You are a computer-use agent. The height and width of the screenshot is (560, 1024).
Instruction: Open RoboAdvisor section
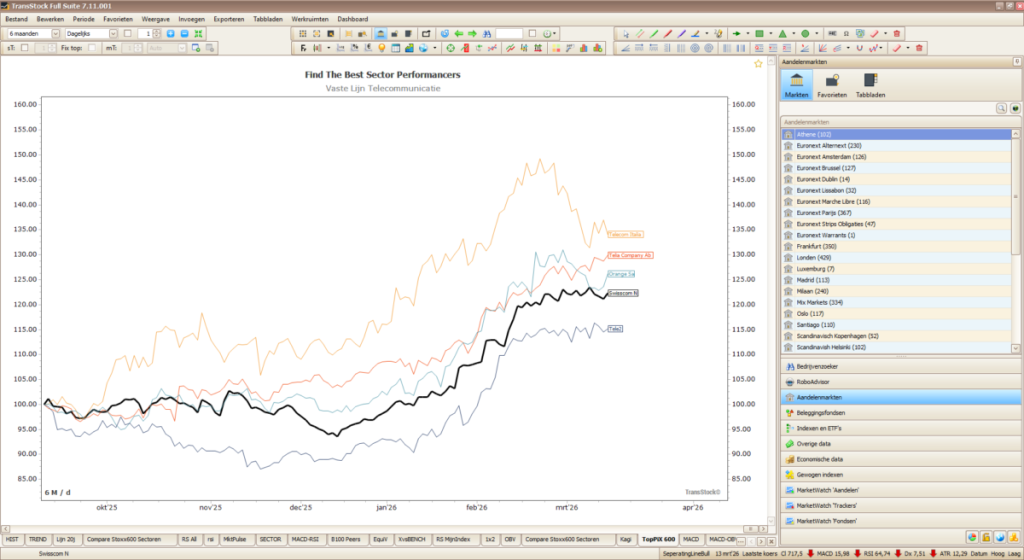click(x=901, y=382)
